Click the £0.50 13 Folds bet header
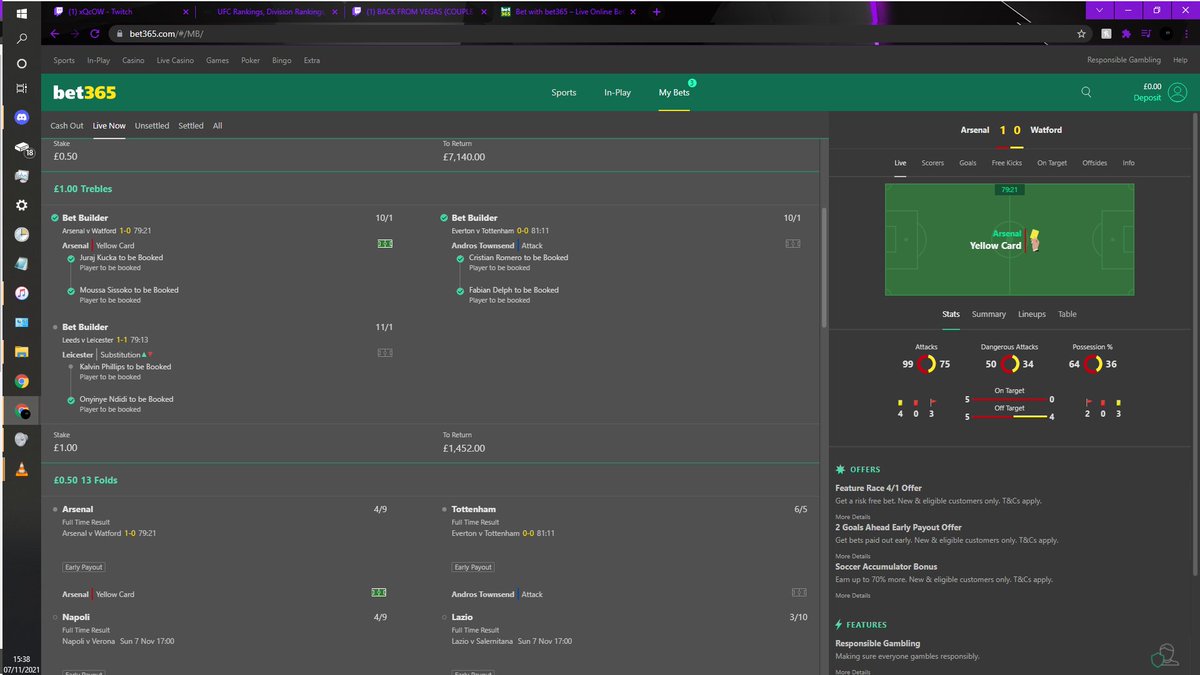 coord(85,480)
